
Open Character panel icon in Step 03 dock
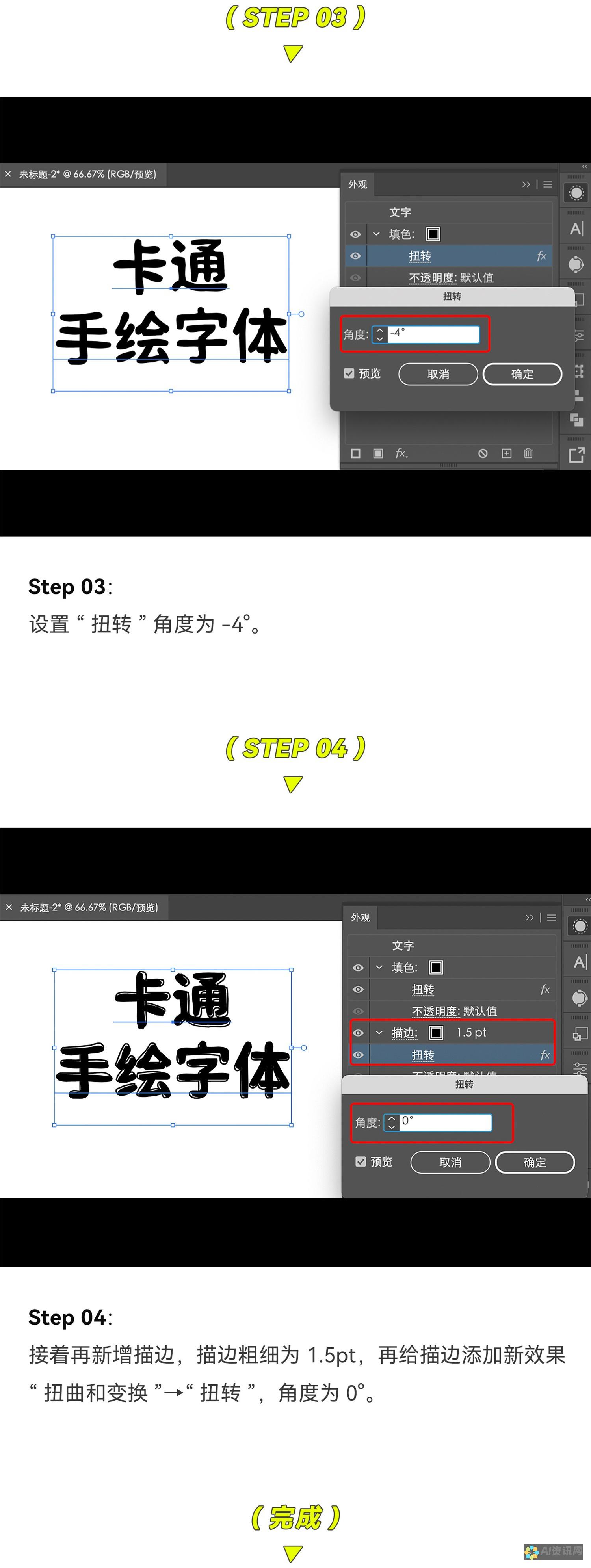[576, 229]
